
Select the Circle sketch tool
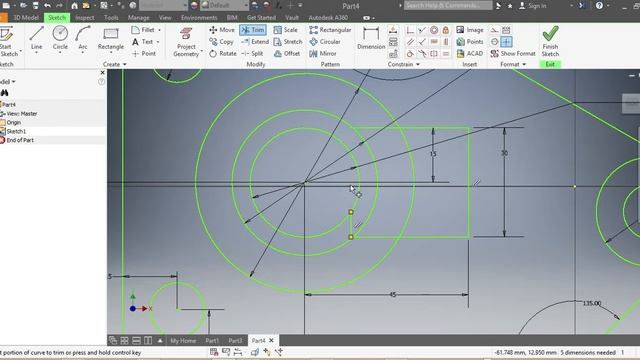pyautogui.click(x=60, y=38)
